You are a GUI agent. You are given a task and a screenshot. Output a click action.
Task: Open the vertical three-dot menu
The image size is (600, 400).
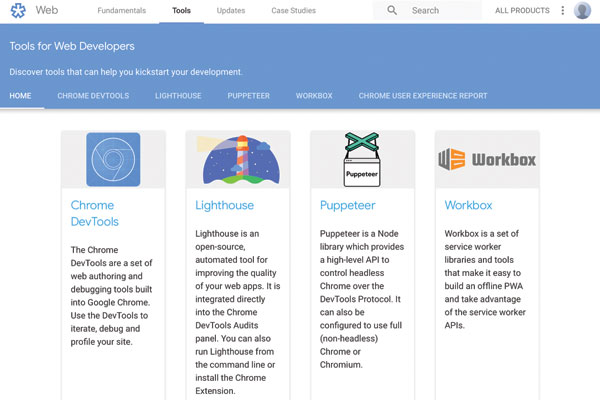563,11
